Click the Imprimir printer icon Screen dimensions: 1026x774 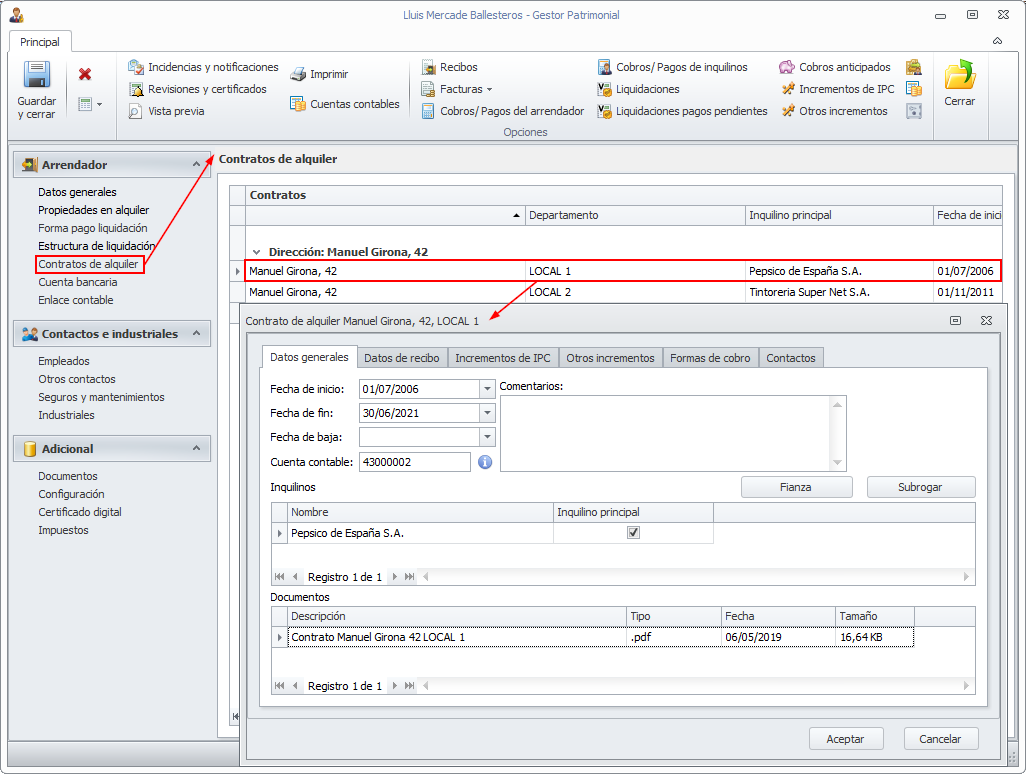(298, 75)
